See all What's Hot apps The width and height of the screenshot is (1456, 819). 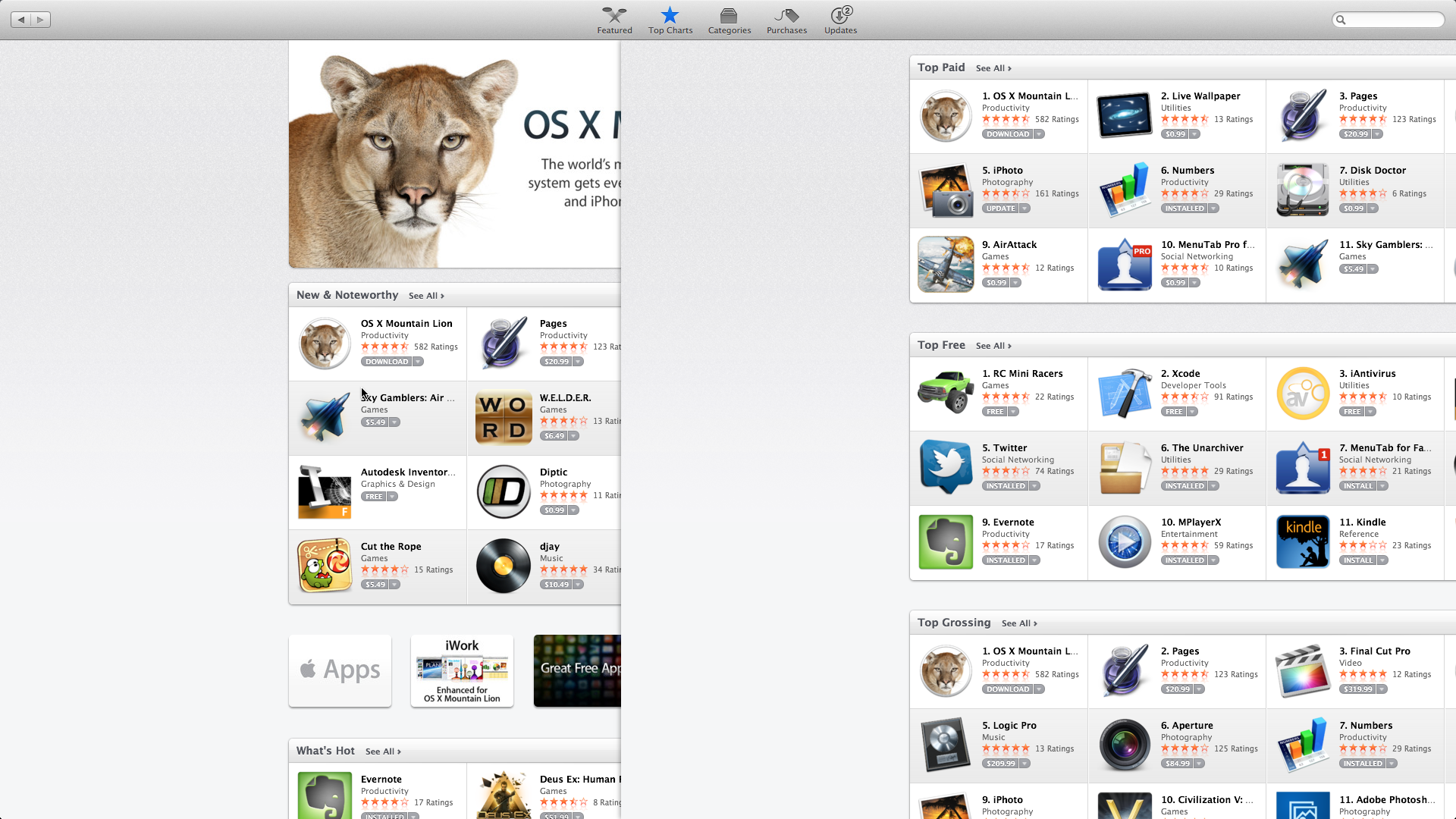(383, 752)
